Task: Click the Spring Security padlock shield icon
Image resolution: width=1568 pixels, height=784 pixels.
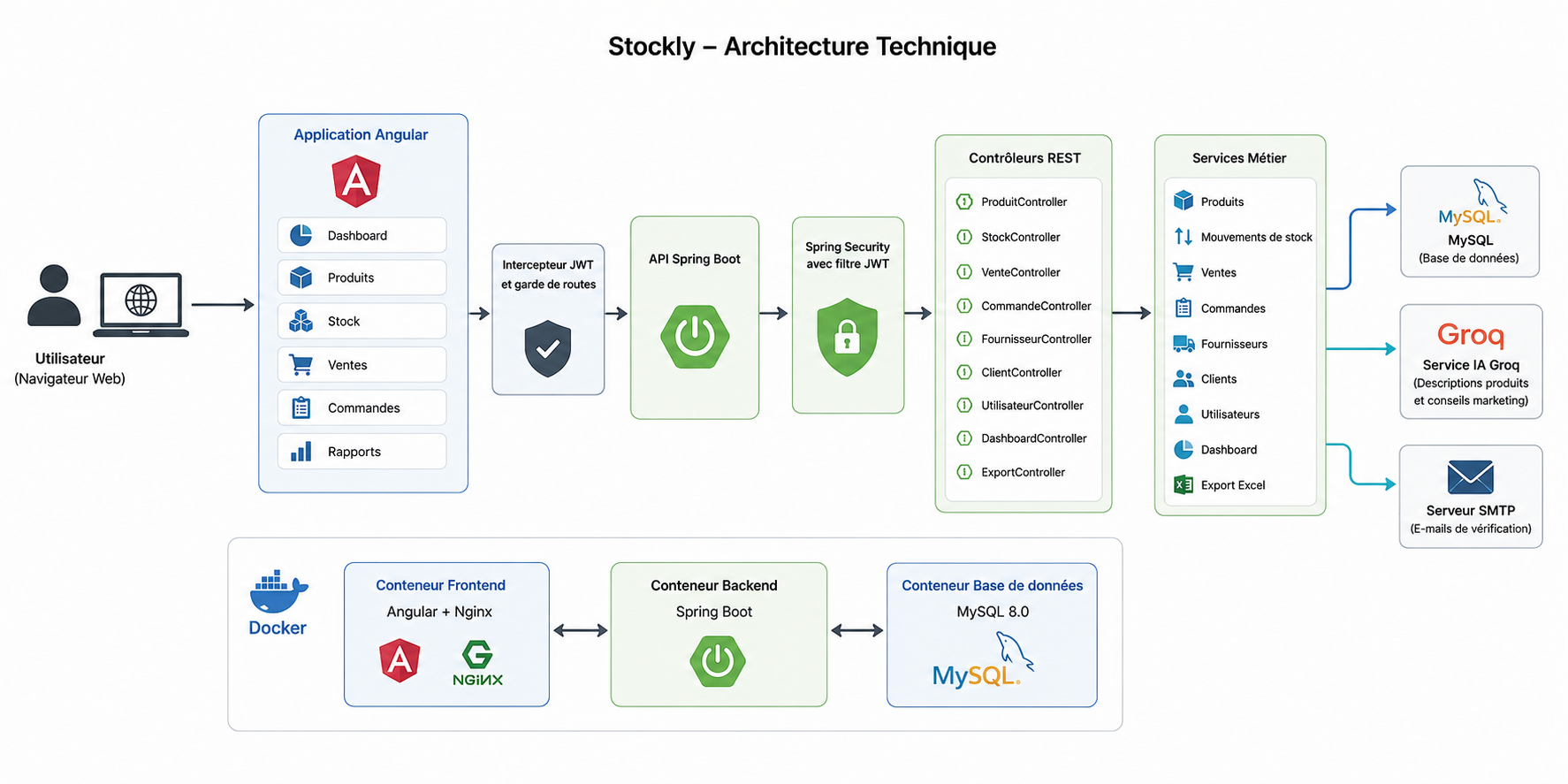Action: (x=848, y=337)
